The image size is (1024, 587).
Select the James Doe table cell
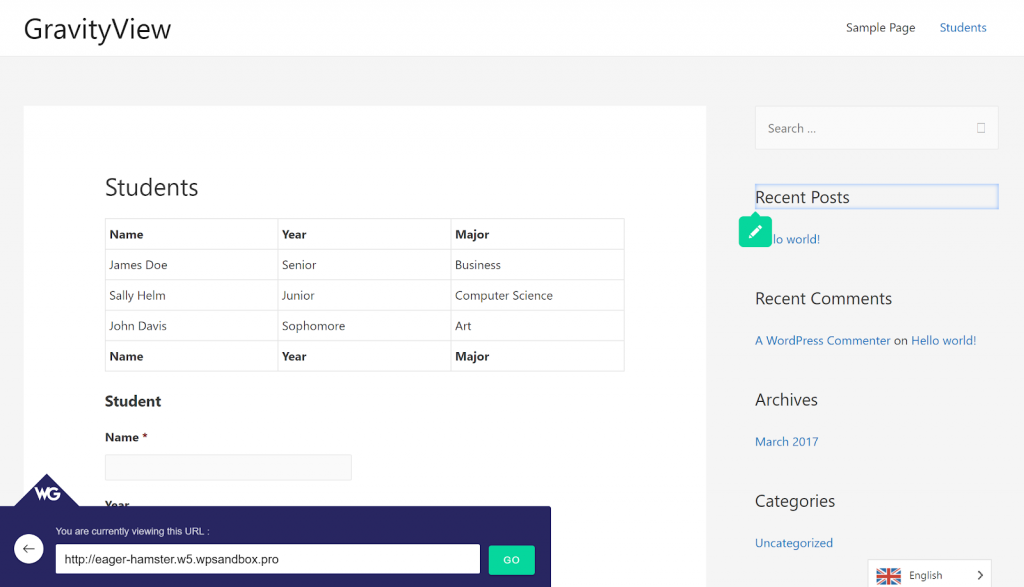click(x=191, y=264)
